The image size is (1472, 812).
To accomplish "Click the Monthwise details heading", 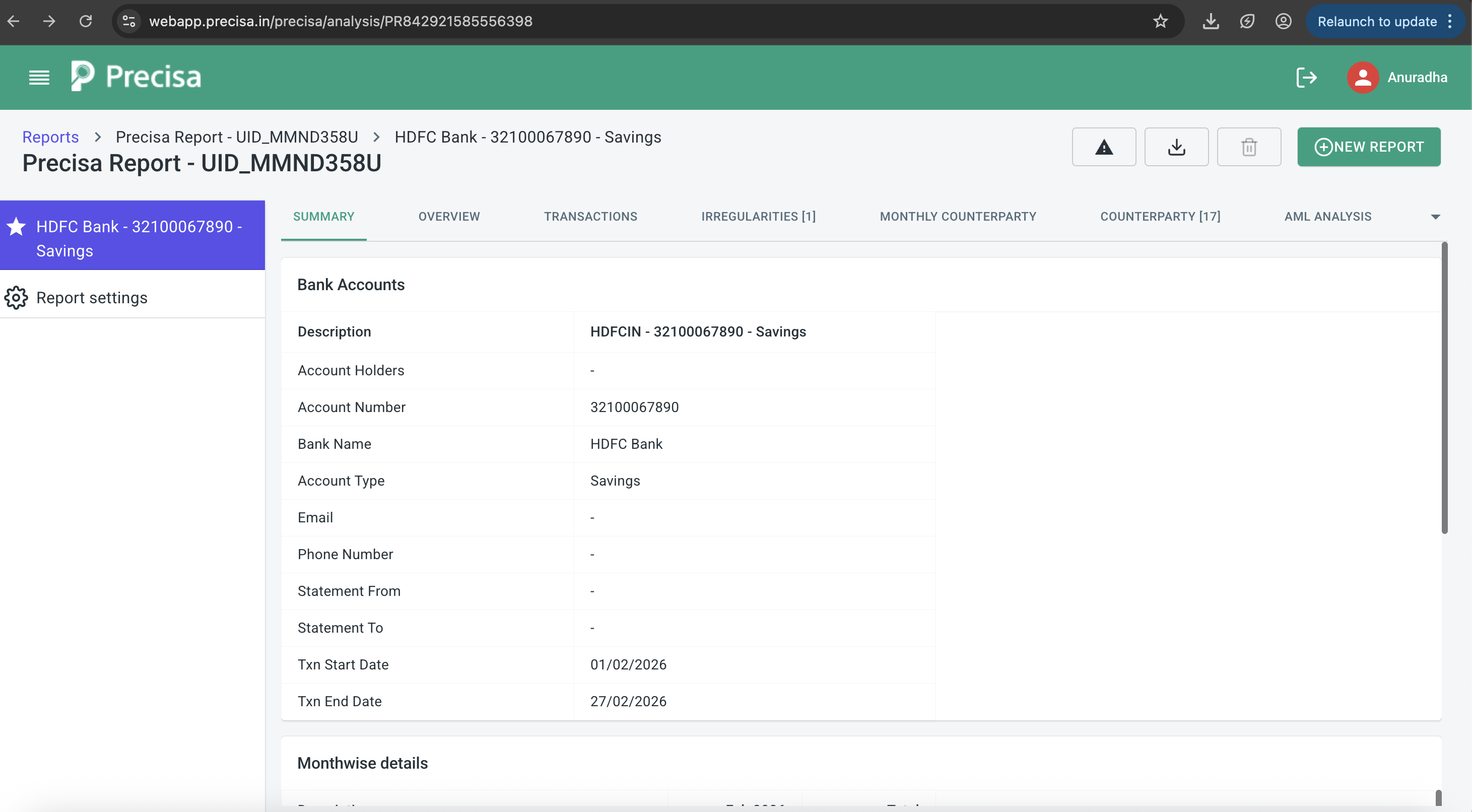I will [x=362, y=763].
